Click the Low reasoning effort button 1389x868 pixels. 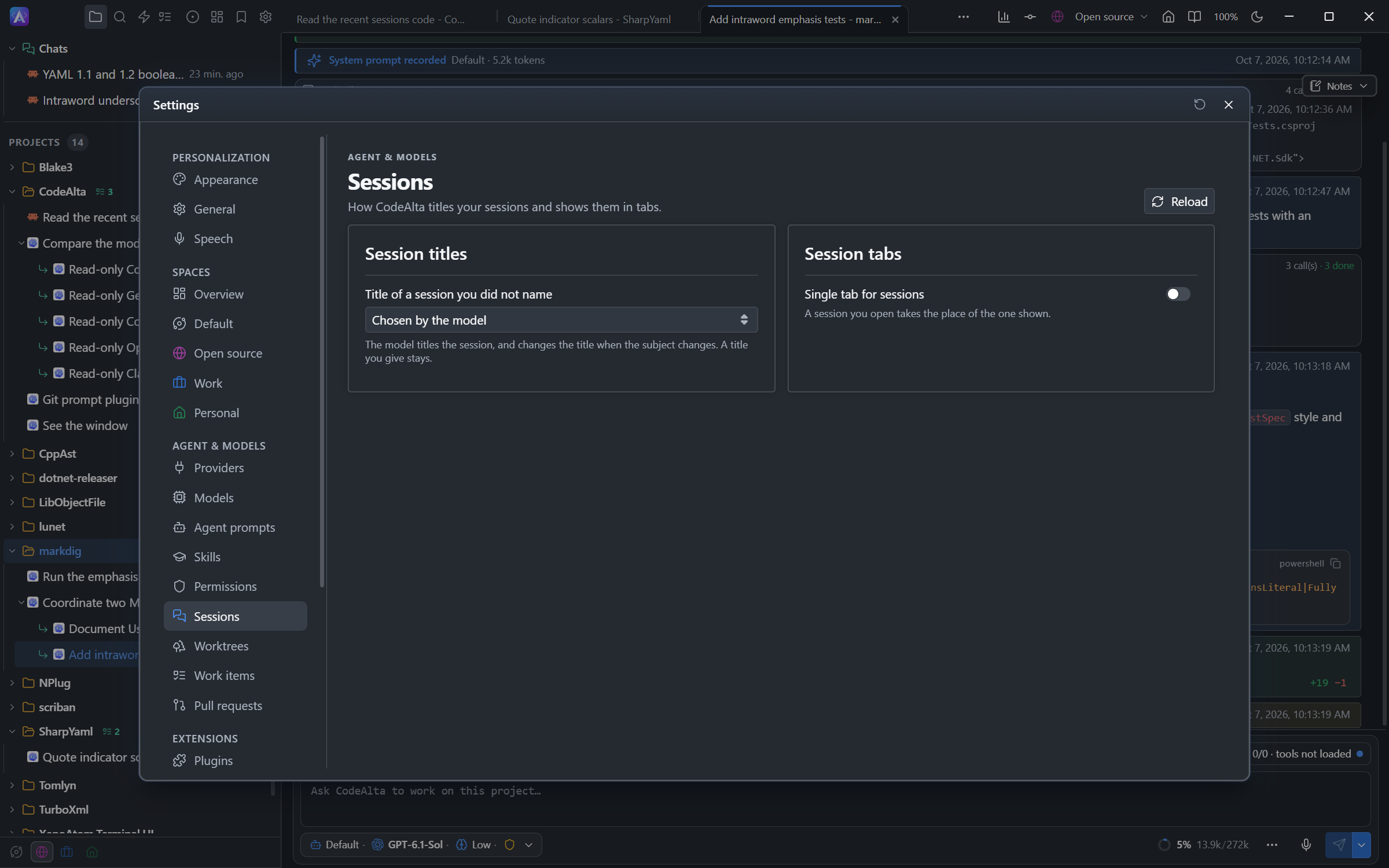pyautogui.click(x=473, y=845)
